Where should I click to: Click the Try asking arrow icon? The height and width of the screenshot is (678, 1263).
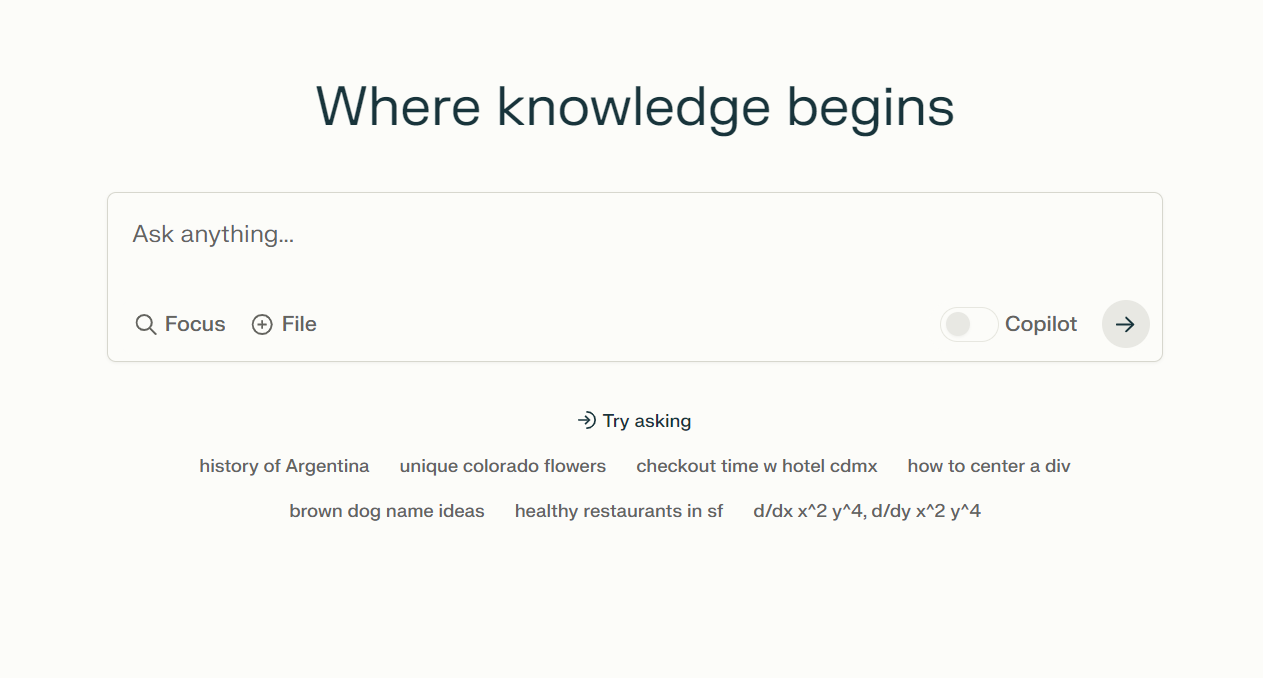(x=585, y=420)
